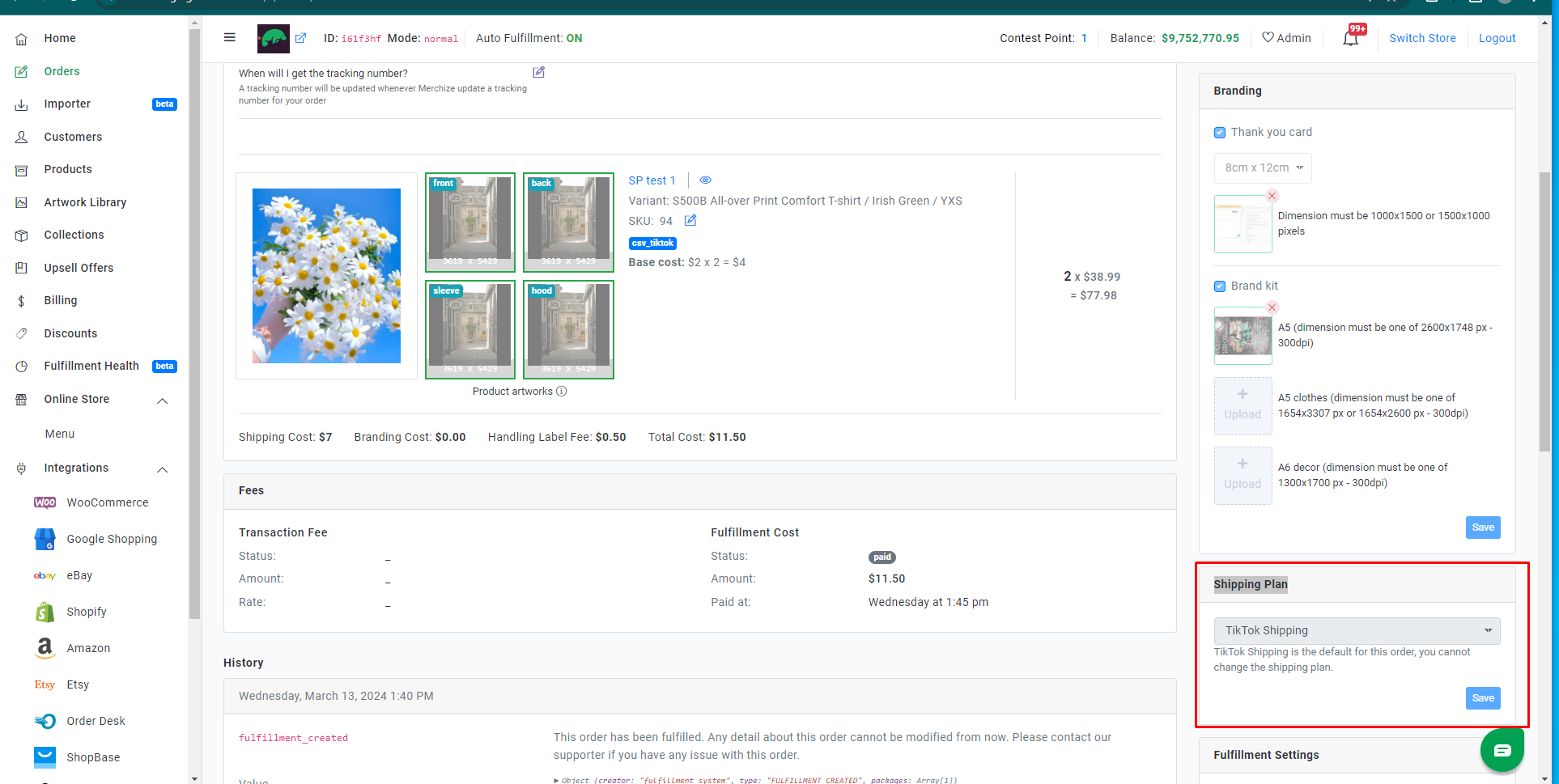This screenshot has width=1559, height=784.
Task: Open store external link icon beside logo
Action: (300, 38)
